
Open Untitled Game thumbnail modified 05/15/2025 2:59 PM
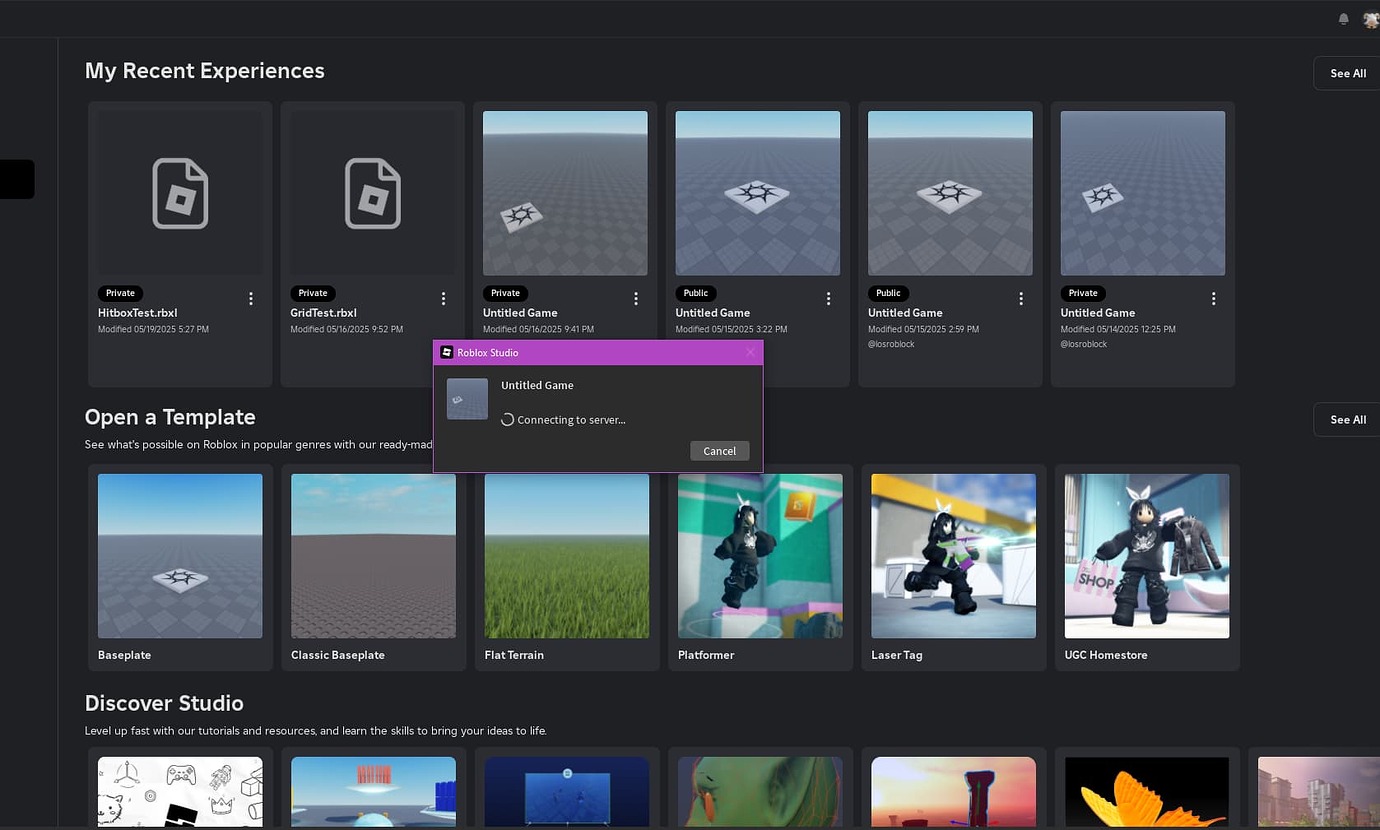[950, 193]
